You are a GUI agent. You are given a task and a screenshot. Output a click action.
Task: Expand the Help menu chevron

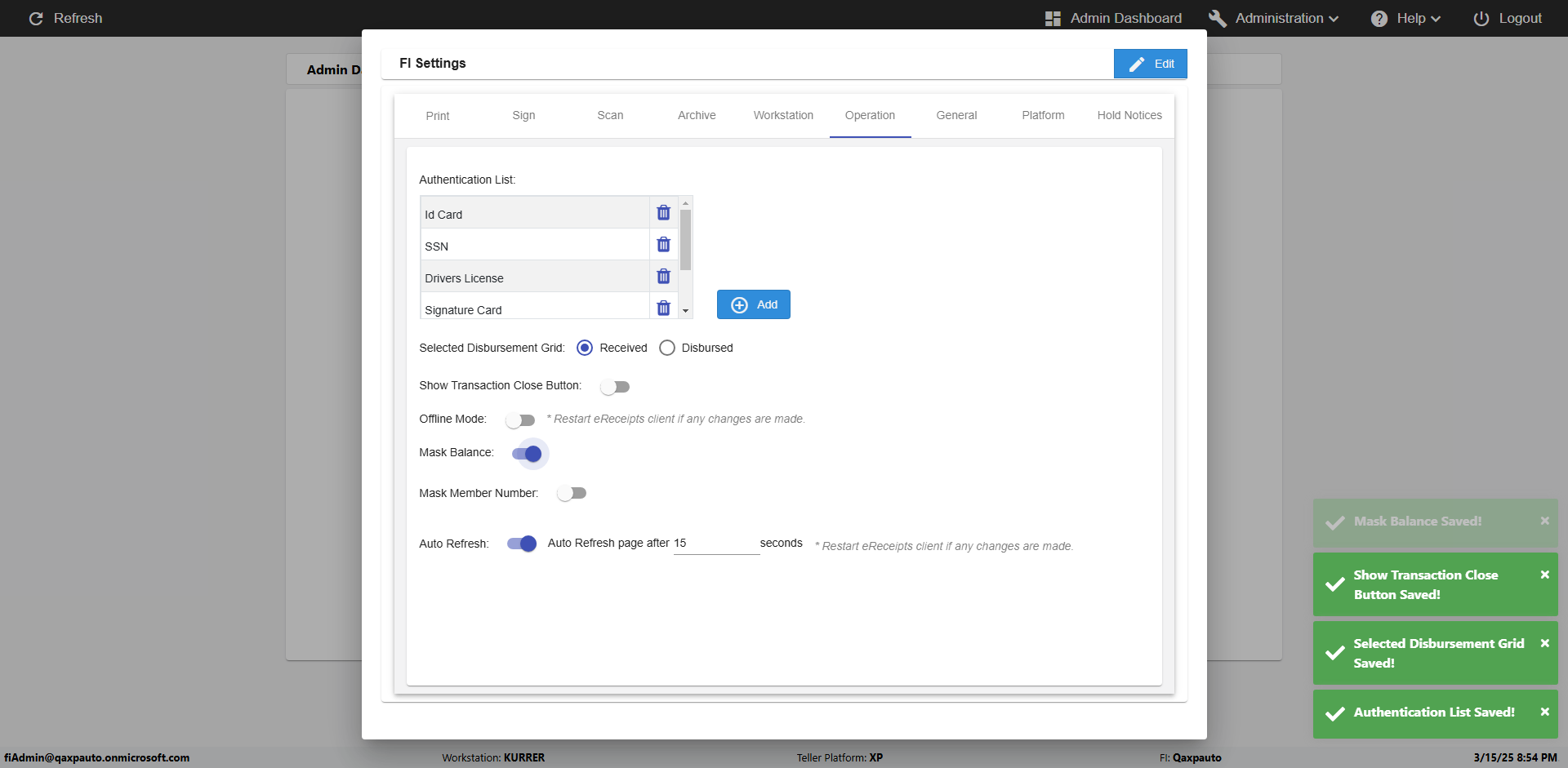click(x=1436, y=19)
